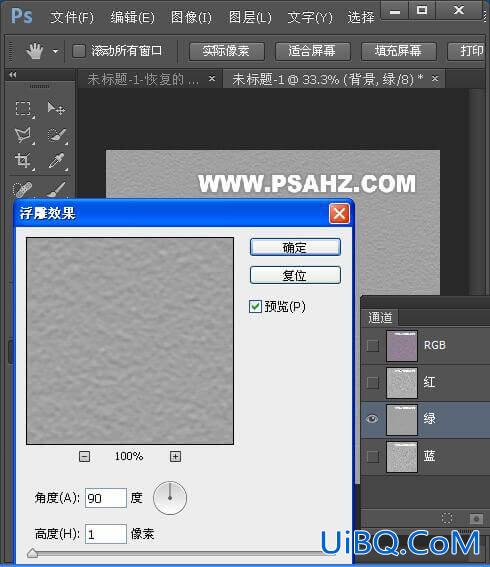Click the 确定 button
This screenshot has height=567, width=490.
(x=295, y=247)
